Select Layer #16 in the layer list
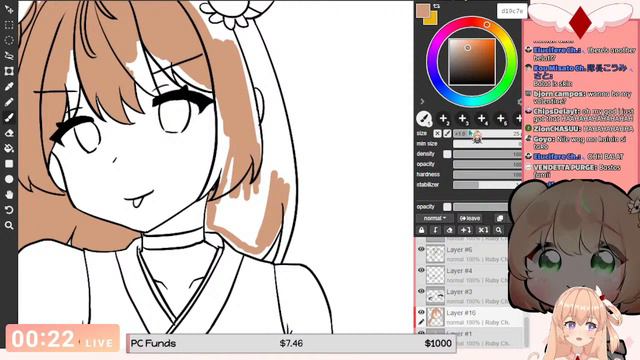This screenshot has height=360, width=640. [469, 317]
